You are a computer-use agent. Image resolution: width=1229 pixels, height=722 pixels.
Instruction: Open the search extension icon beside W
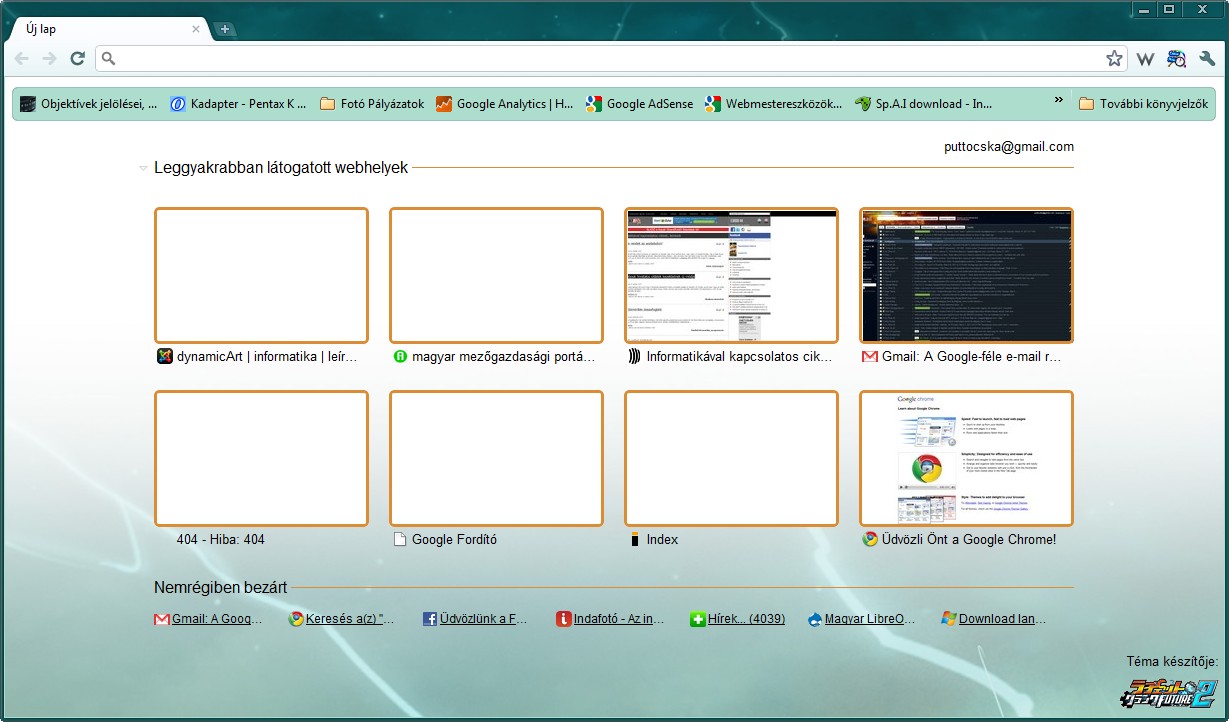click(x=1176, y=59)
